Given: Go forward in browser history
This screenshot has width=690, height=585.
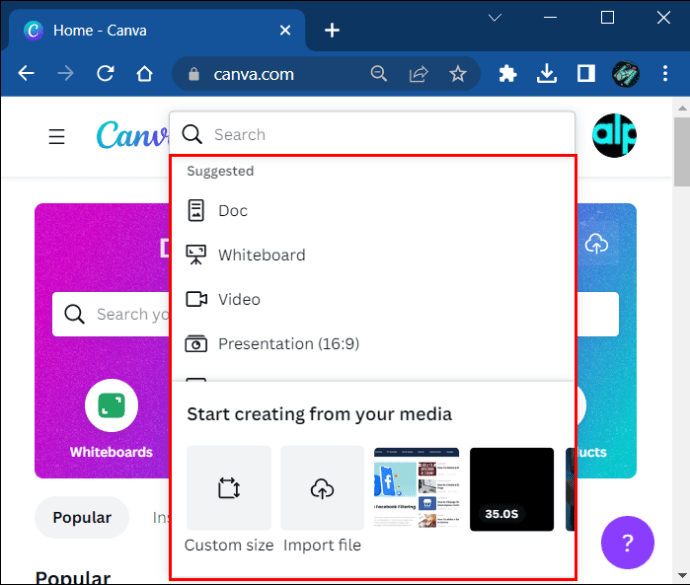Looking at the screenshot, I should tap(66, 73).
